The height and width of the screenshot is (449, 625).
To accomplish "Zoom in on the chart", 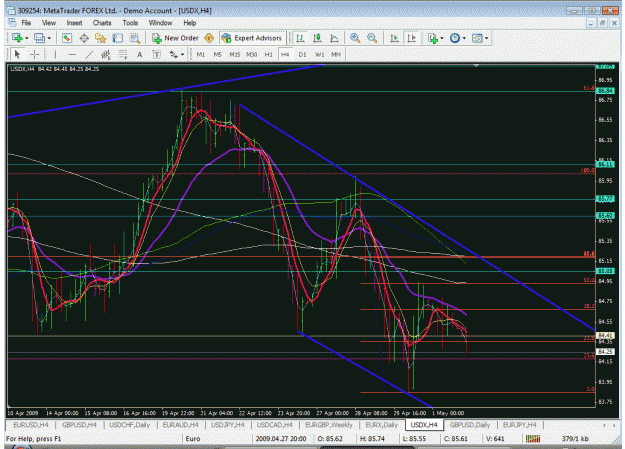I will point(355,38).
